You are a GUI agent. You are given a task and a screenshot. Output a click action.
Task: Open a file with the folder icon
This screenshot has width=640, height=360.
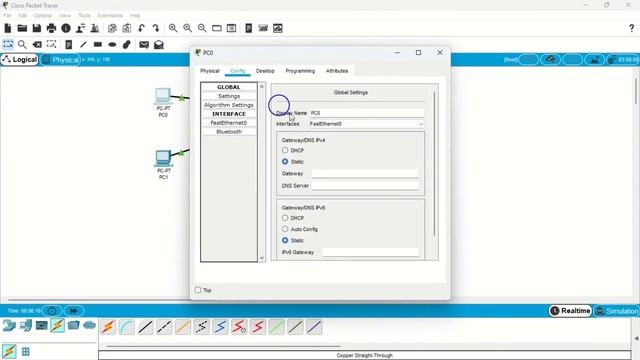point(22,28)
